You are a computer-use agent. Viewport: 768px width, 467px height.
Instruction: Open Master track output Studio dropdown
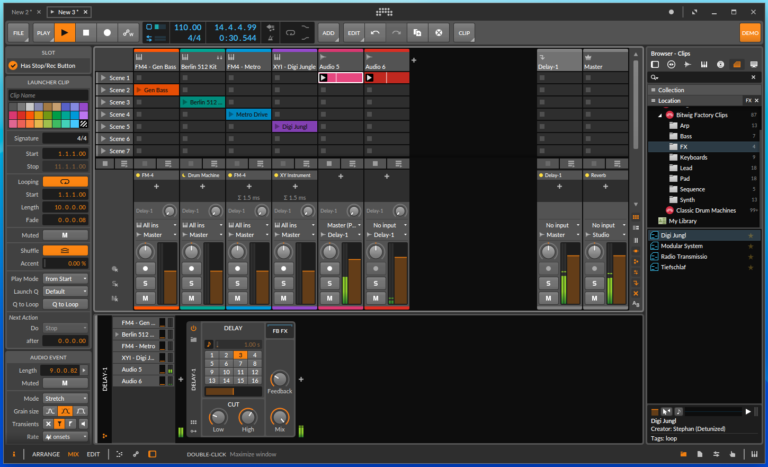click(605, 235)
